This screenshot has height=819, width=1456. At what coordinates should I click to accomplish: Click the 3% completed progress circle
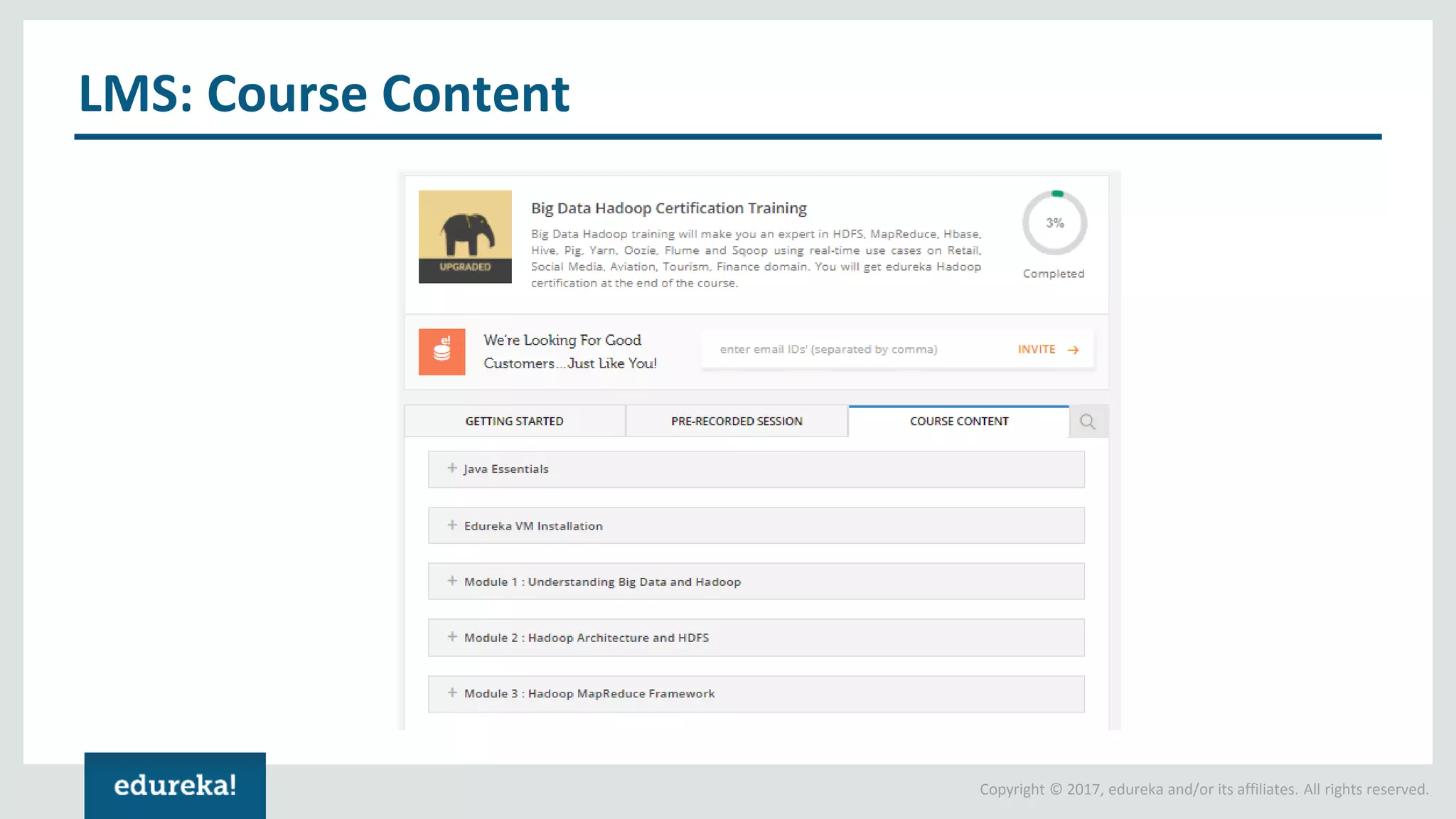point(1054,223)
